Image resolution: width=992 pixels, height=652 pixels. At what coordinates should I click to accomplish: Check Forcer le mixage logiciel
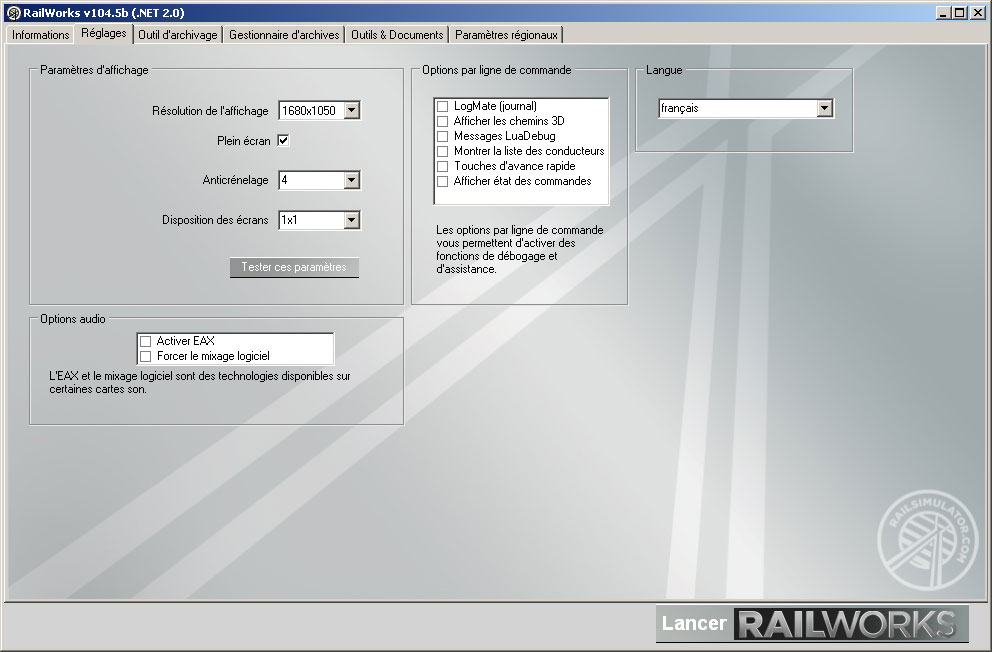(x=146, y=357)
